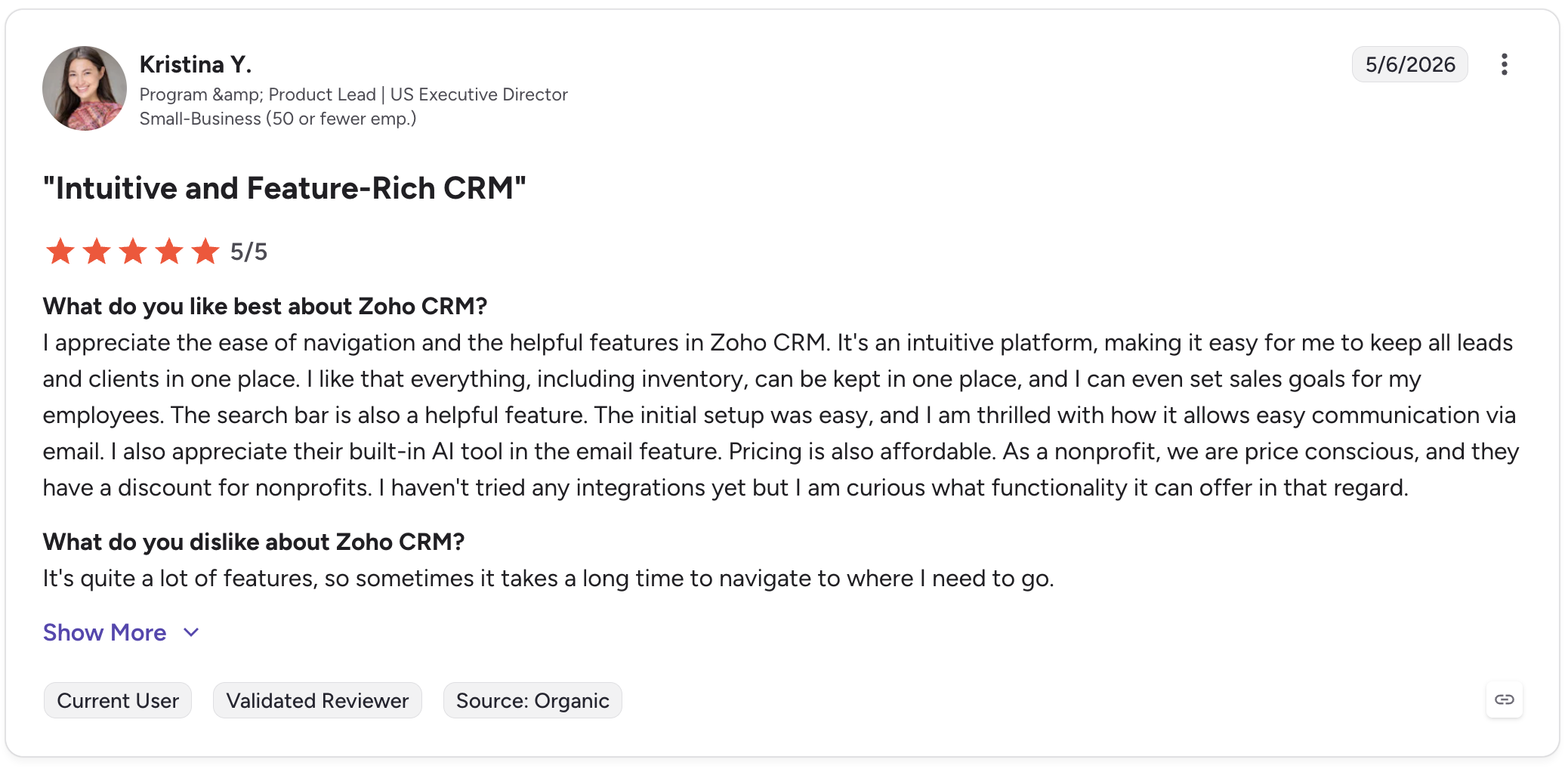Select the Validated Reviewer tag
1568x769 pixels.
click(317, 700)
